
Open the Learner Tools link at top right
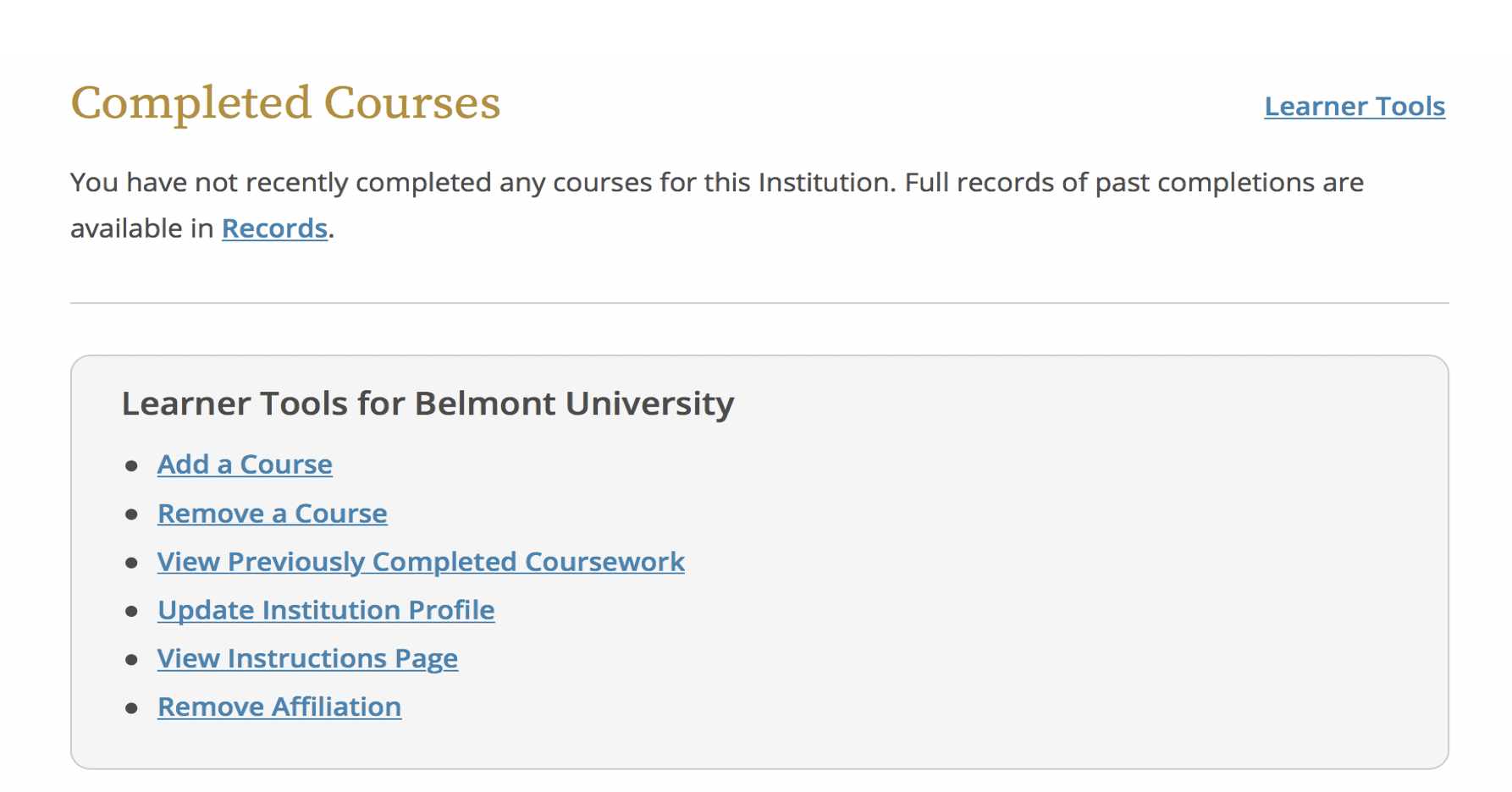tap(1354, 107)
